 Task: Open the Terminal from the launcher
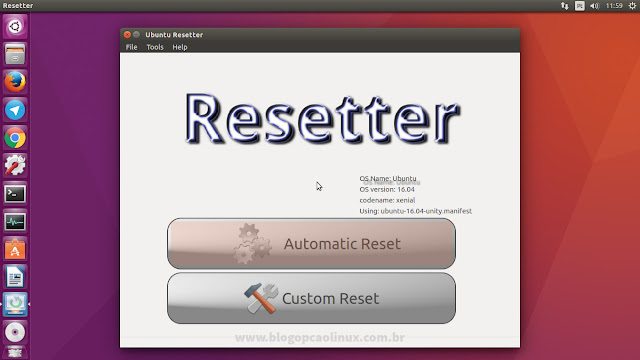tap(15, 194)
